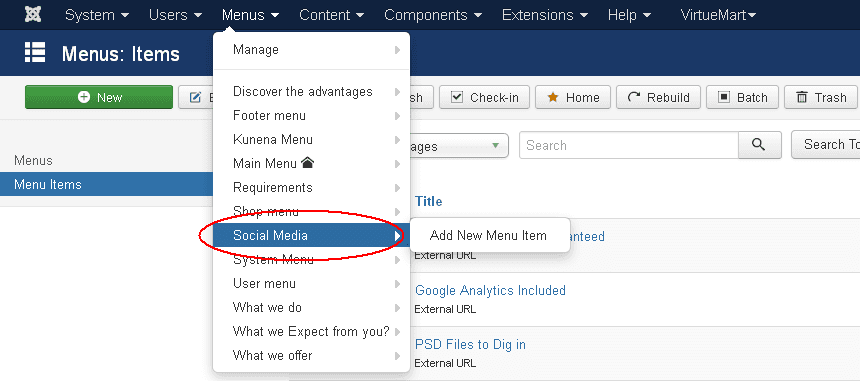The image size is (860, 381).
Task: Click the home icon beside Main Menu
Action: [x=308, y=163]
